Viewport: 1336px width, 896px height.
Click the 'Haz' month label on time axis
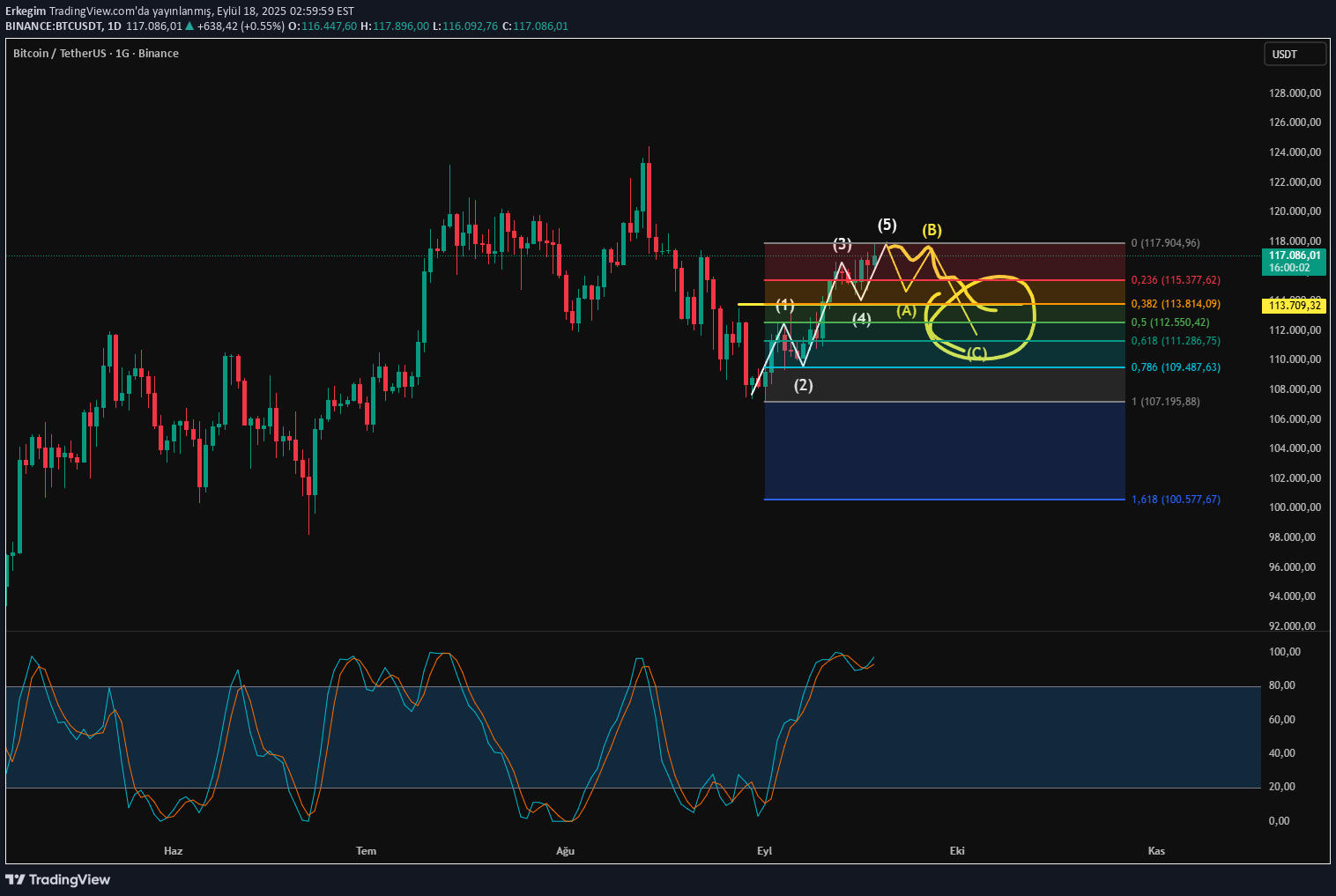click(174, 851)
